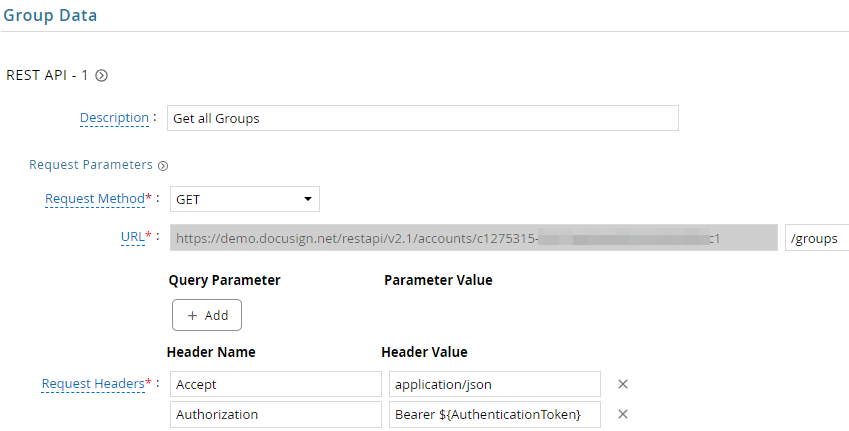
Task: Click the Request Method help label
Action: tap(95, 199)
